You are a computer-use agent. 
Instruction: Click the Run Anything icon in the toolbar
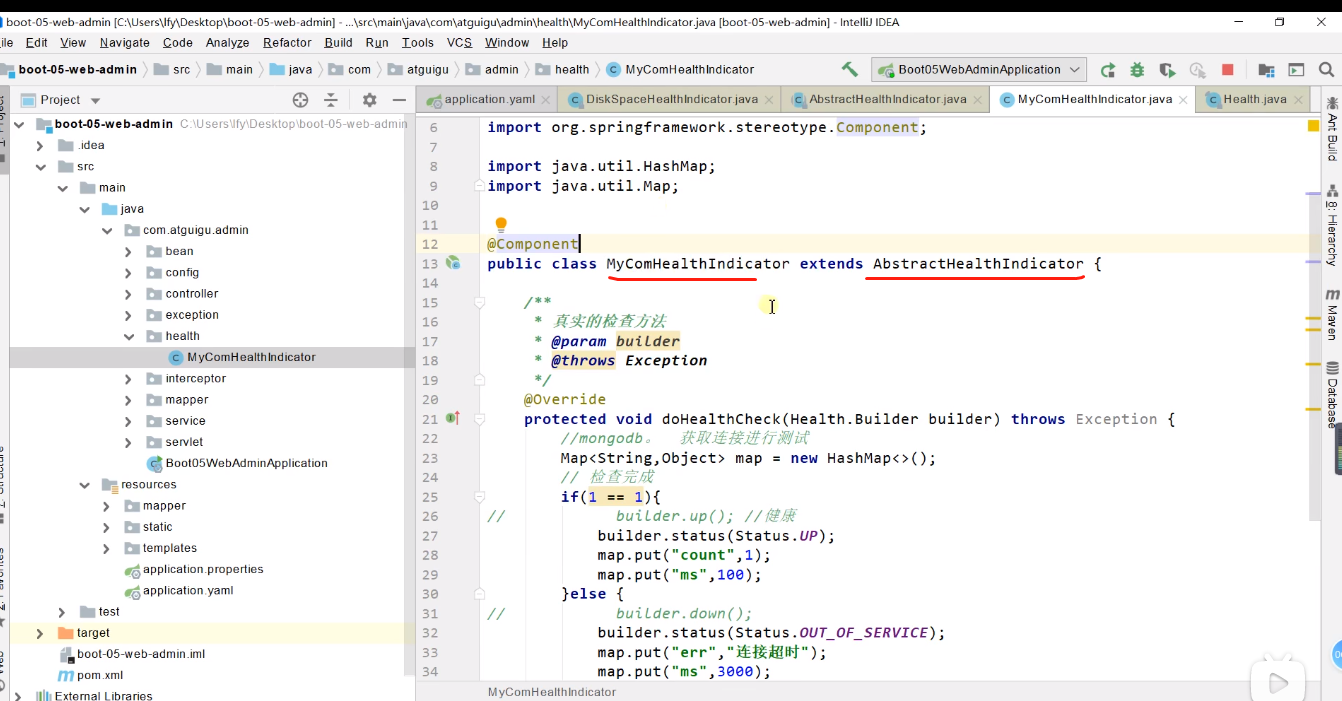point(1296,70)
